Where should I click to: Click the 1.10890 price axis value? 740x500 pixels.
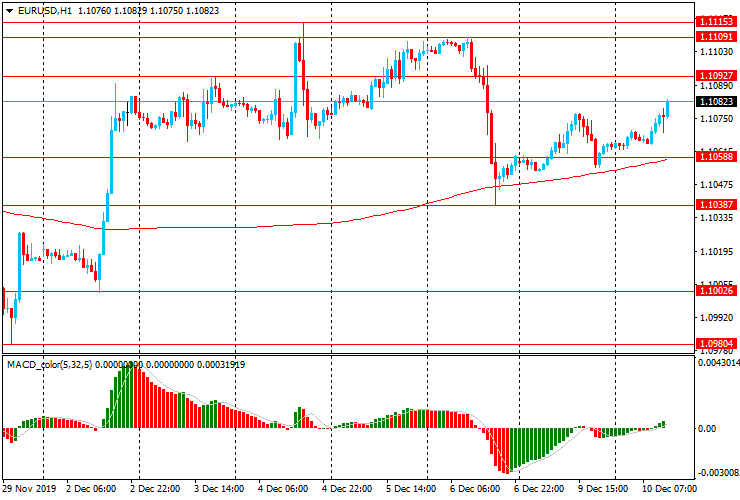click(x=716, y=85)
